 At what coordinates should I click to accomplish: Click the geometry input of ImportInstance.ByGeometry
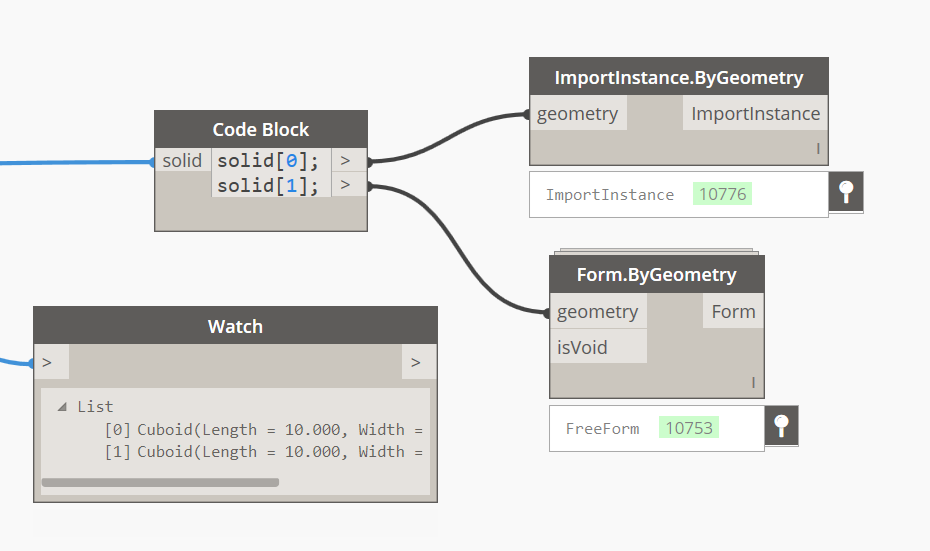pyautogui.click(x=578, y=114)
